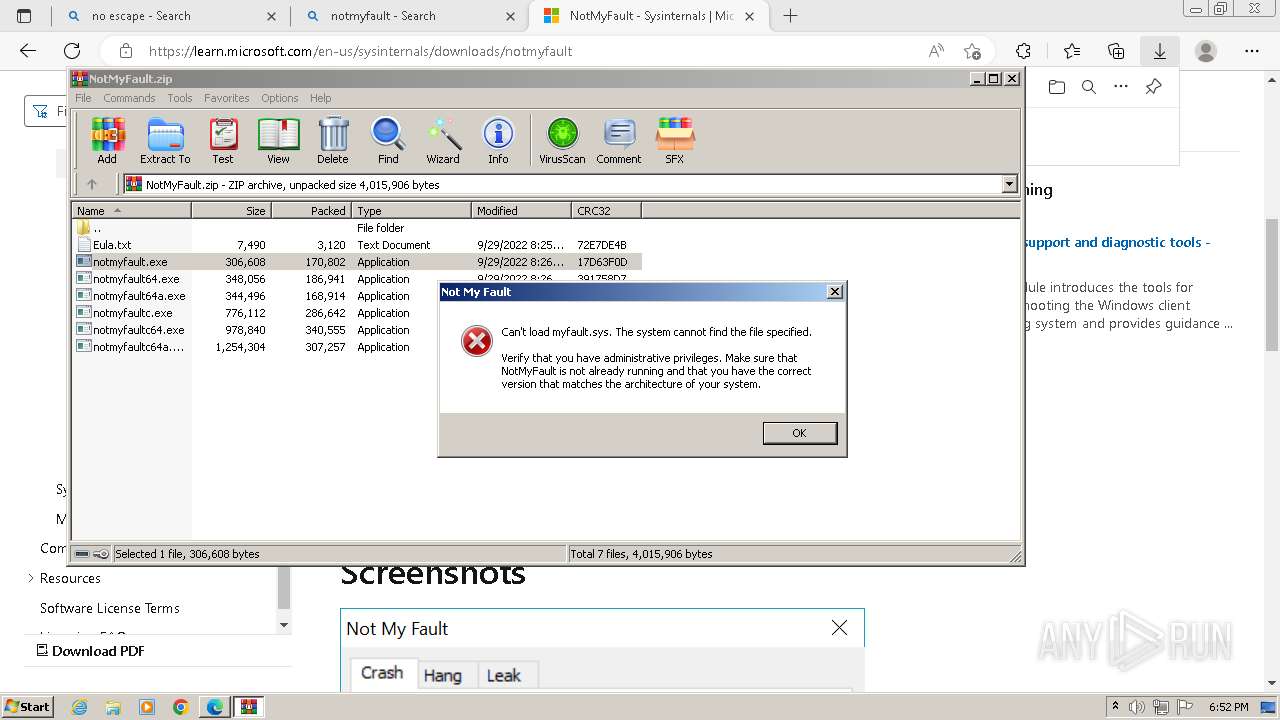Open browser Collections icon

pyautogui.click(x=1116, y=51)
